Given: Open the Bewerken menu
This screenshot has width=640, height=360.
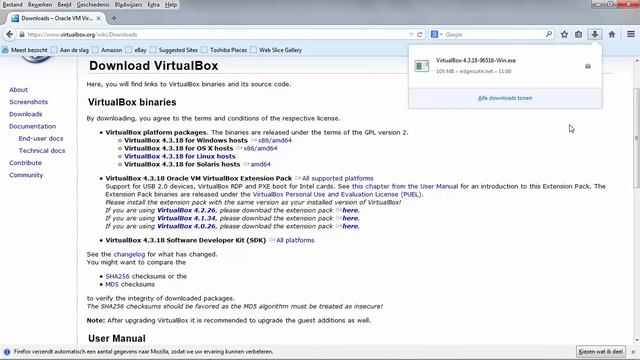Looking at the screenshot, I should coord(40,5).
